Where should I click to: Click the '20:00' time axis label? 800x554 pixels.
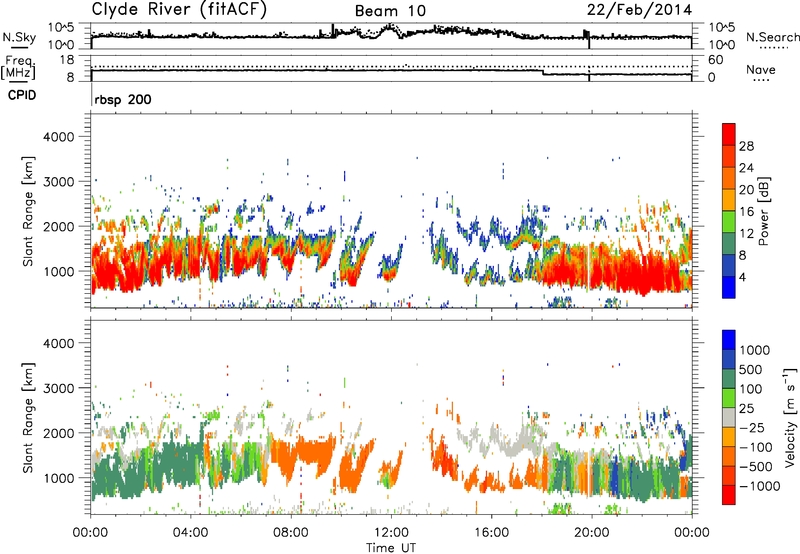pyautogui.click(x=591, y=533)
